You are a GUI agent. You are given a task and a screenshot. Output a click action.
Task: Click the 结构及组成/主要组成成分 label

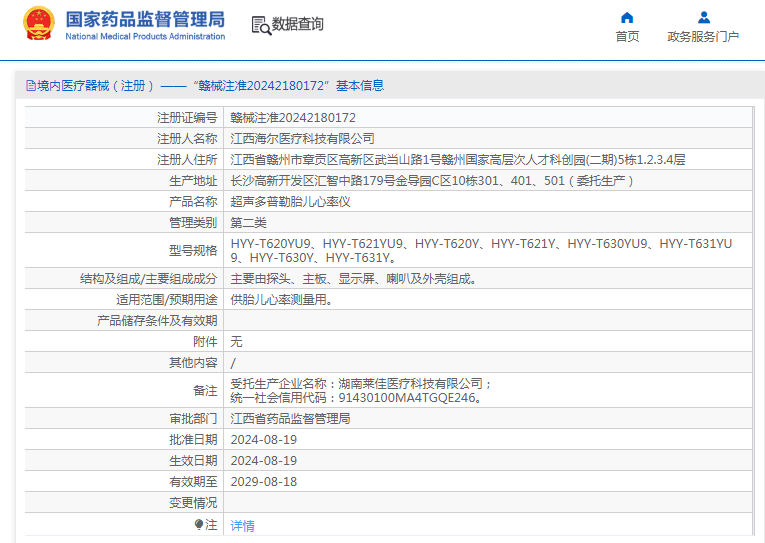148,279
